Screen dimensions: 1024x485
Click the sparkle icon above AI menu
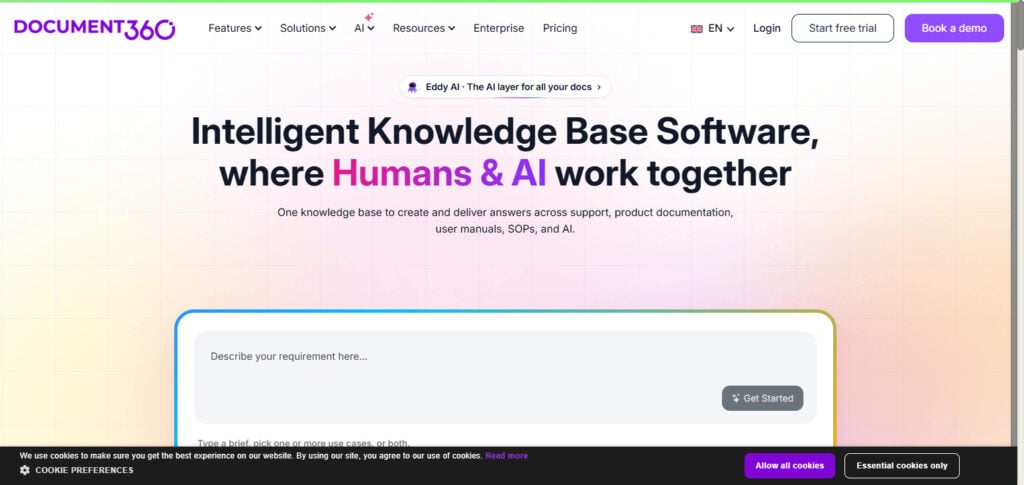(369, 17)
